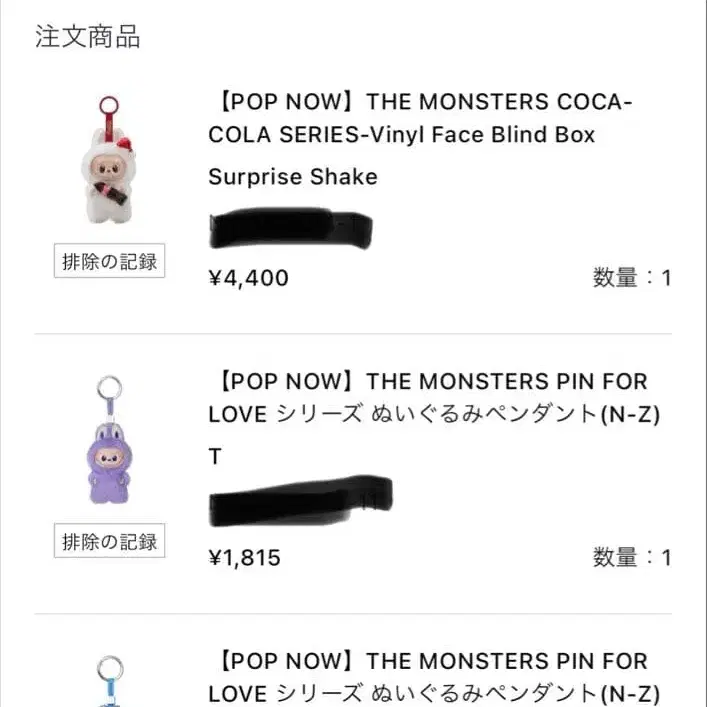Click 数量：1 beside the ¥4,400 price
The width and height of the screenshot is (707, 707).
pos(631,278)
